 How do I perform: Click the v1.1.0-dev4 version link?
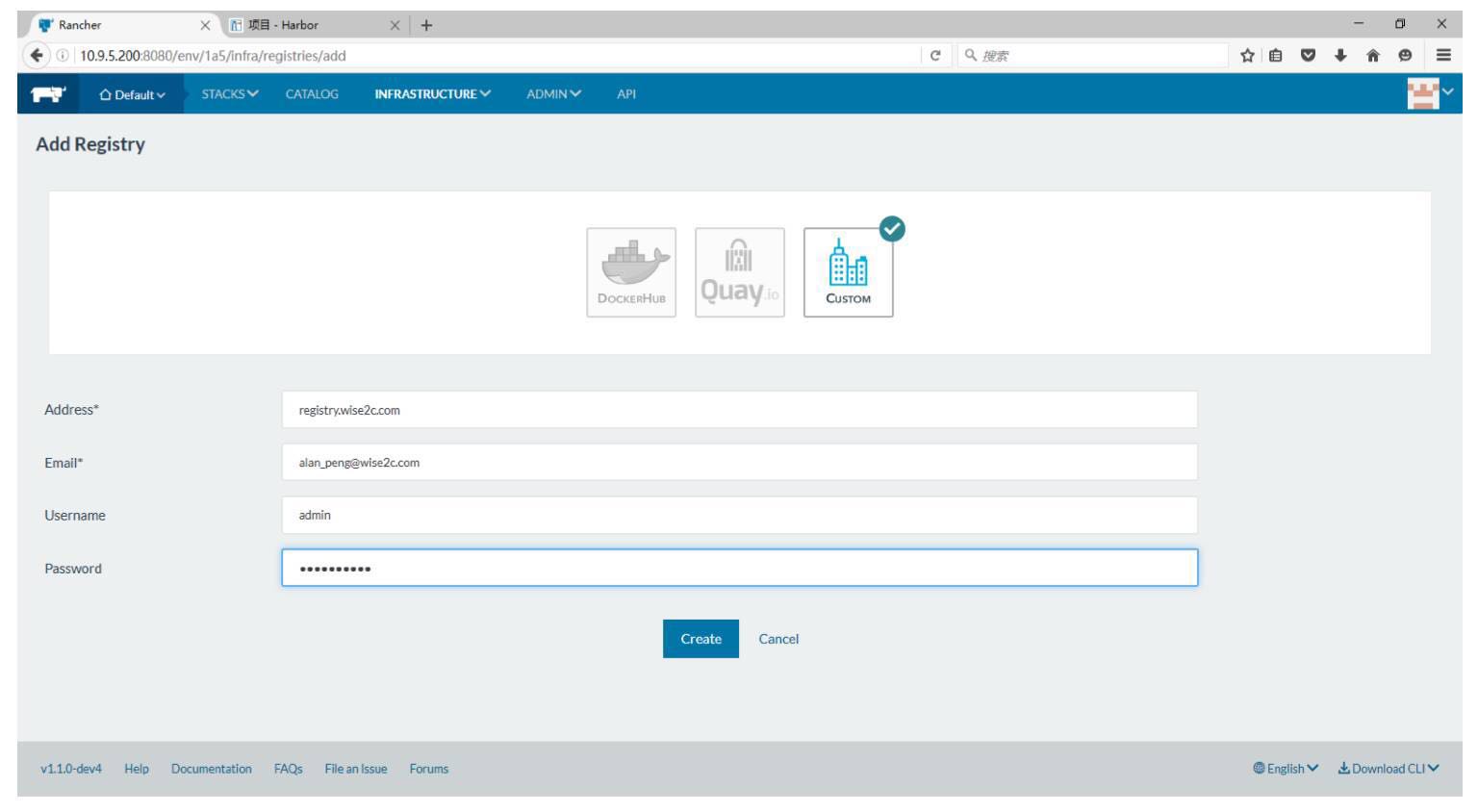(x=71, y=769)
